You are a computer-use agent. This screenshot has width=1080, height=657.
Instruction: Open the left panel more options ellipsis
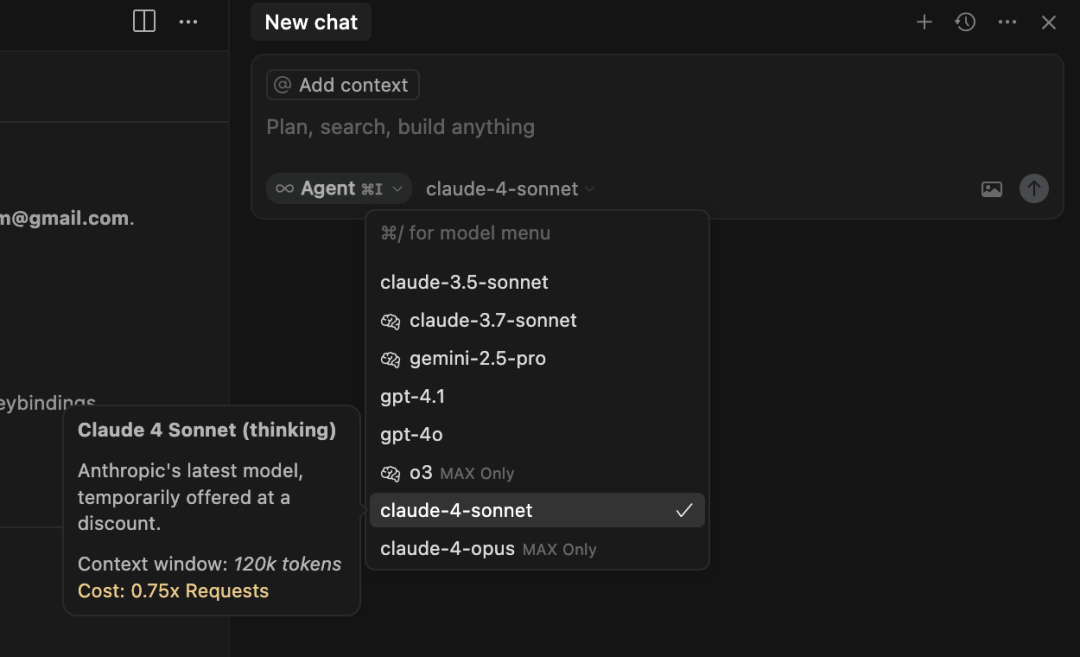[188, 22]
